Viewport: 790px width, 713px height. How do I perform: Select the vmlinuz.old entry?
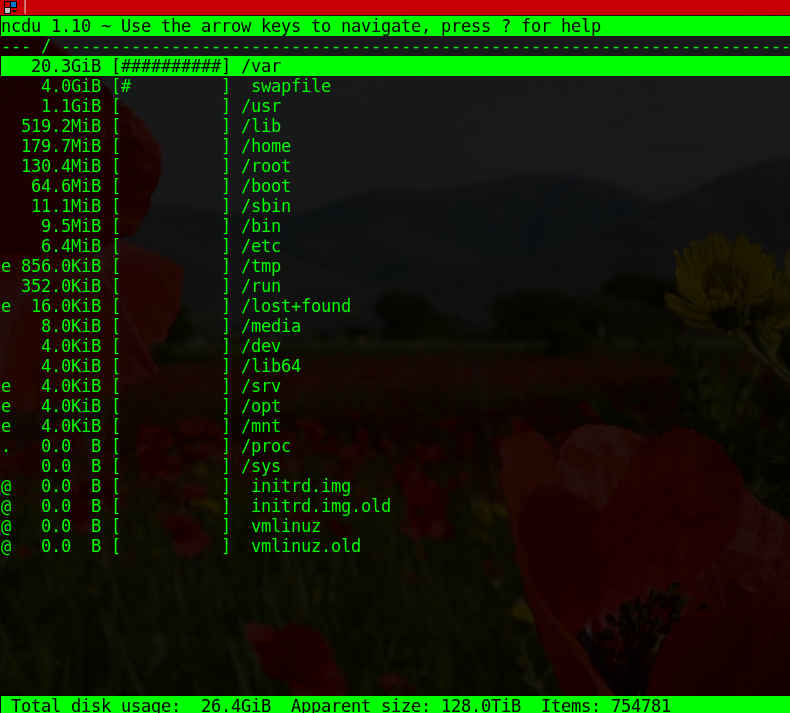point(395,546)
